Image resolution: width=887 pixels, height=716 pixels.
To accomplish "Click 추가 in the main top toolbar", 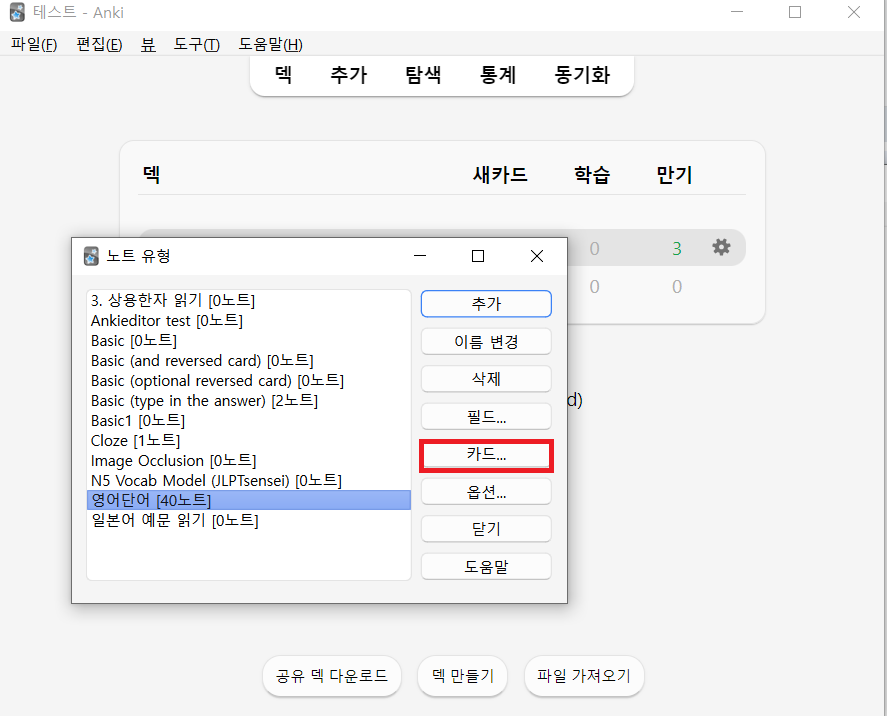I will pyautogui.click(x=349, y=75).
